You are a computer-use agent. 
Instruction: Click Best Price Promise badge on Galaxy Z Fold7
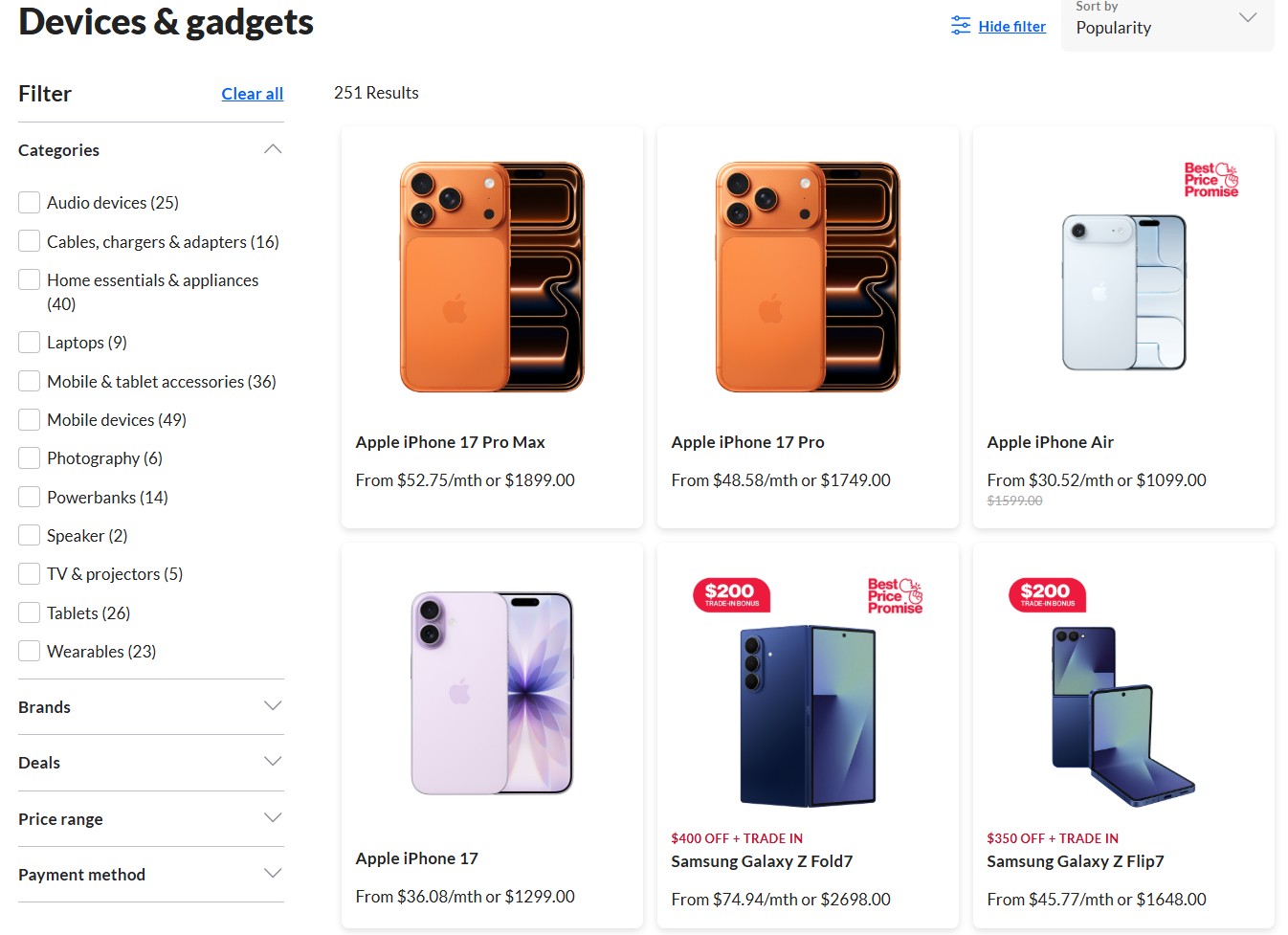tap(895, 595)
